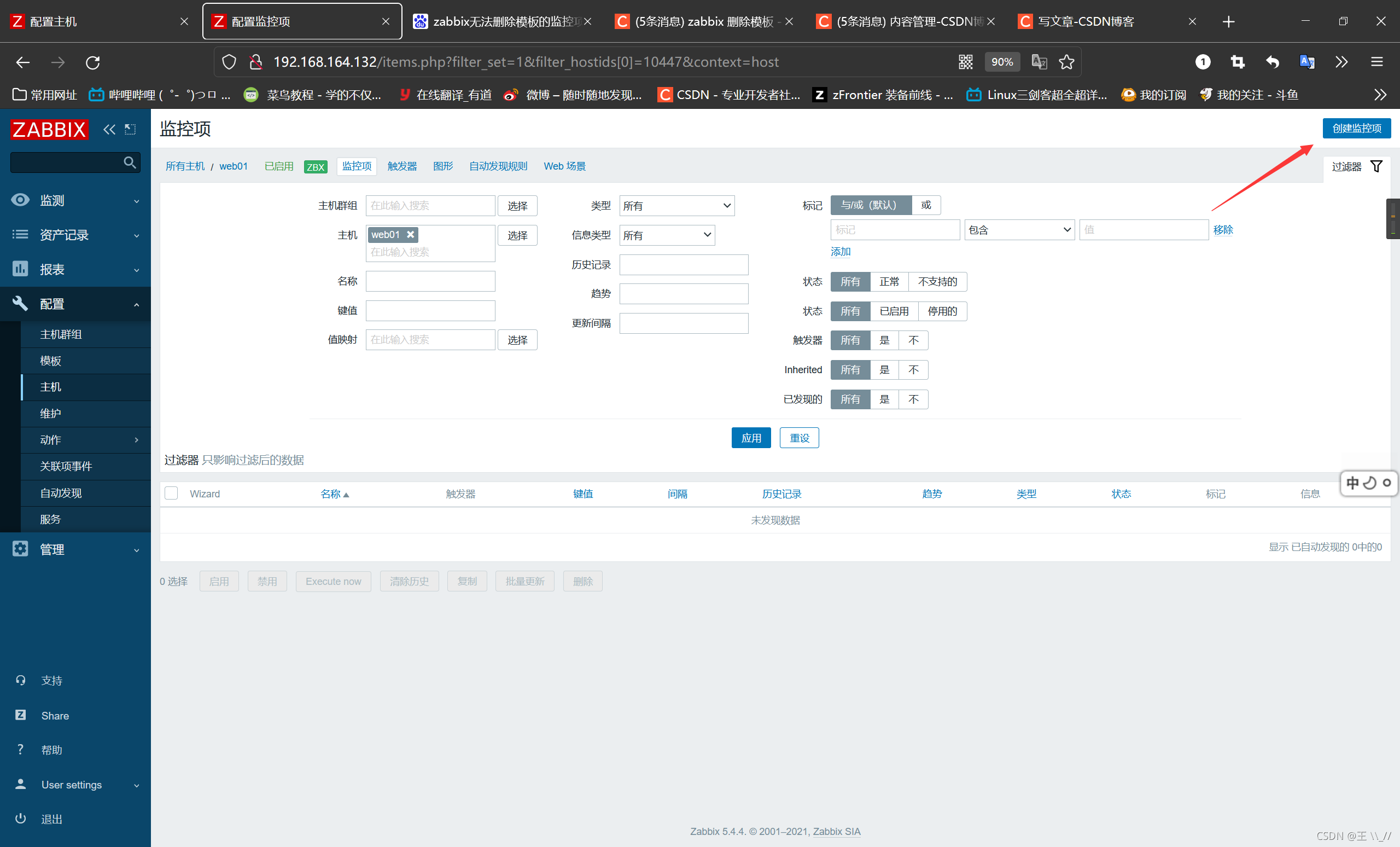Collapse the Zabbix sidebar with double-chevron icon

tap(109, 130)
